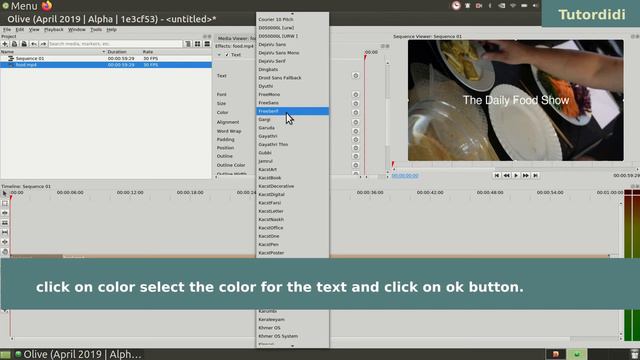Select the Slide tool in timeline toolbar
The height and width of the screenshot is (360, 640).
point(5,242)
